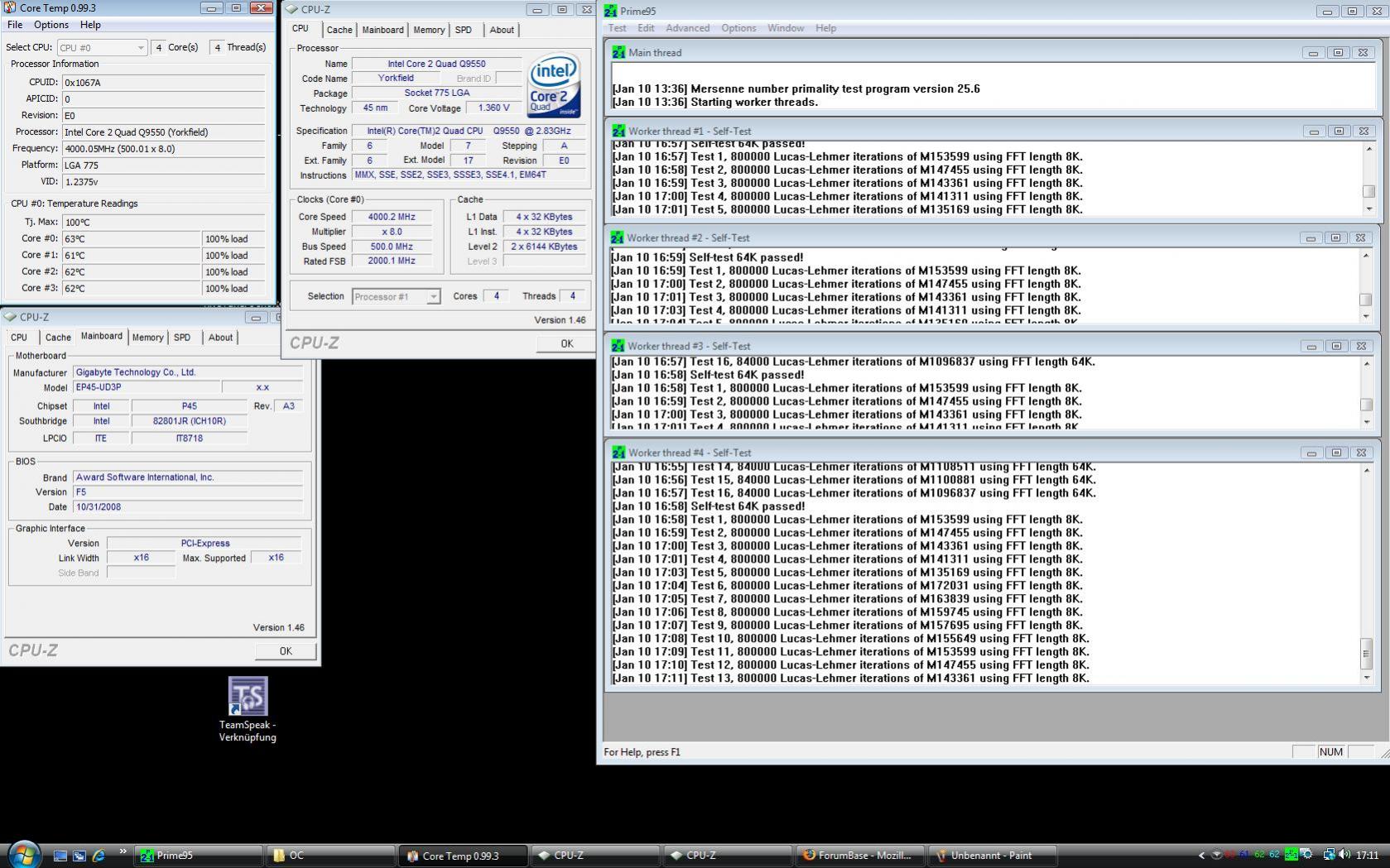Open the Window menu in Prime95
This screenshot has width=1390, height=868.
coord(786,28)
